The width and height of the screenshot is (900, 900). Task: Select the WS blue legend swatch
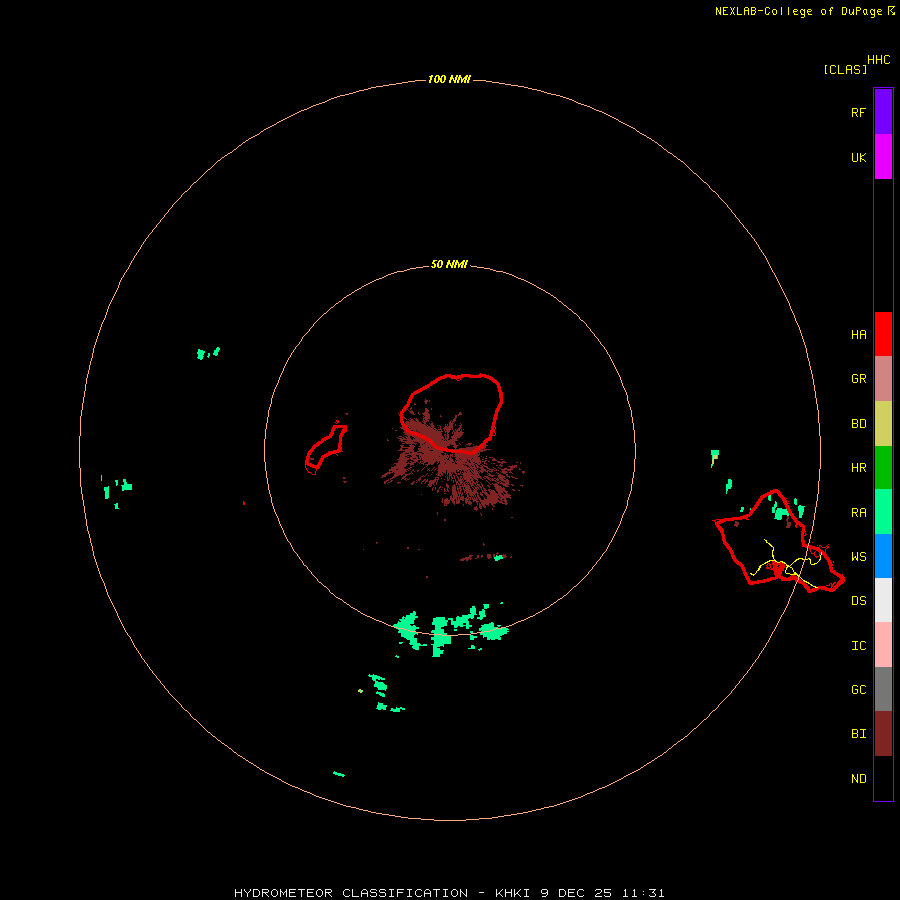883,556
